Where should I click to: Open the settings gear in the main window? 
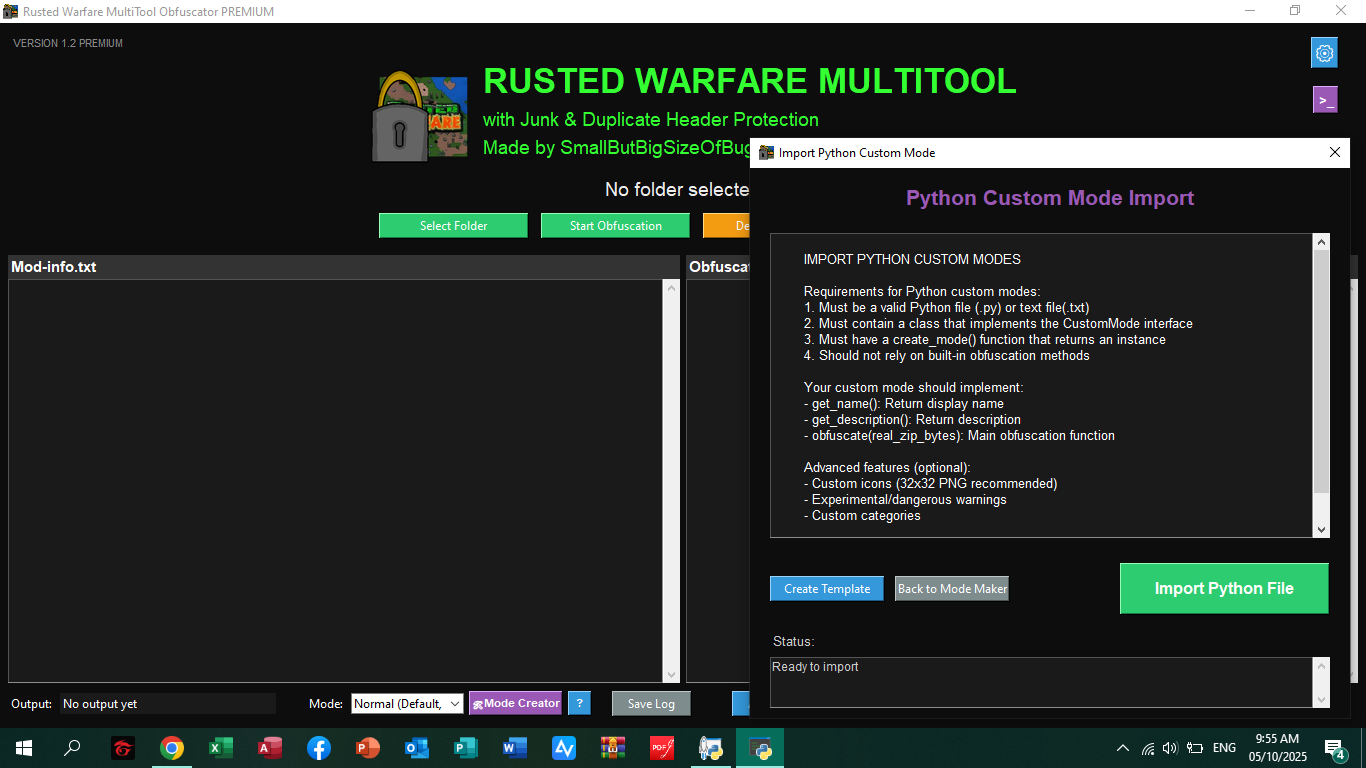point(1324,53)
